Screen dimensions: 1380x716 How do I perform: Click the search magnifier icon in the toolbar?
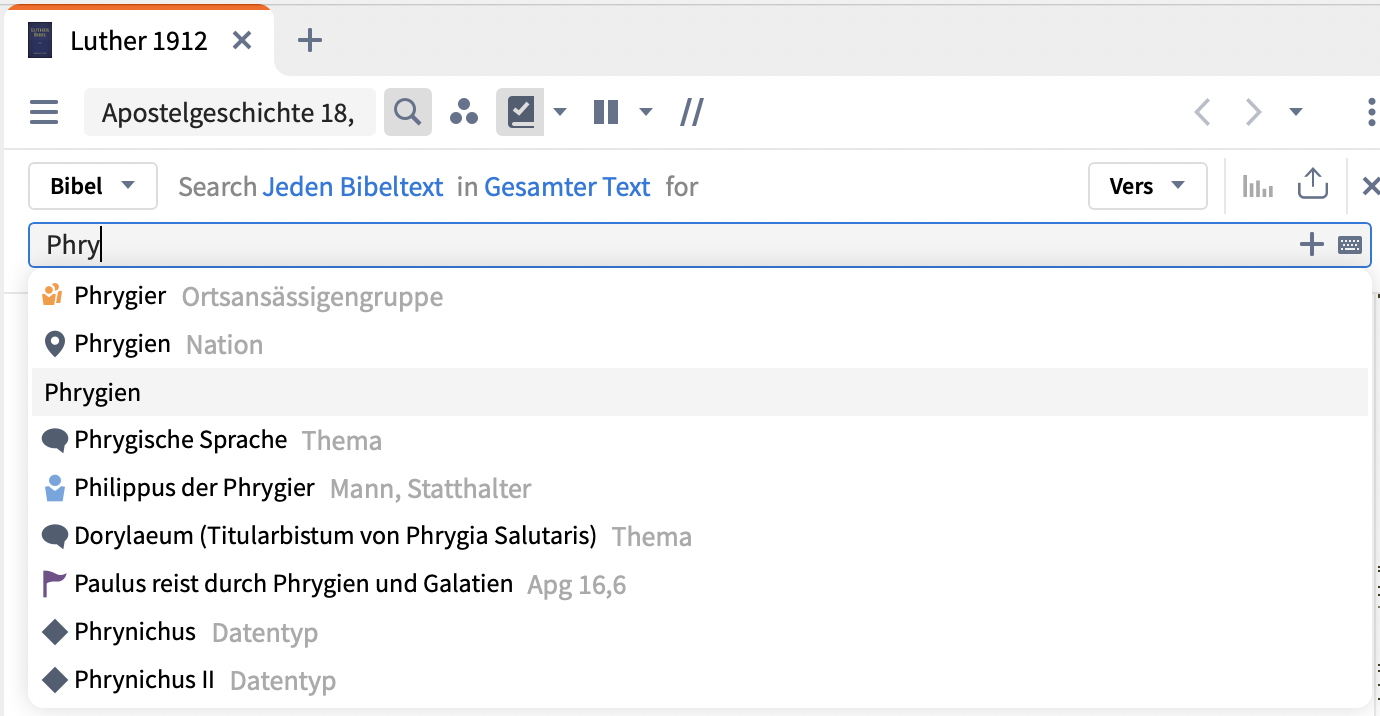click(407, 112)
